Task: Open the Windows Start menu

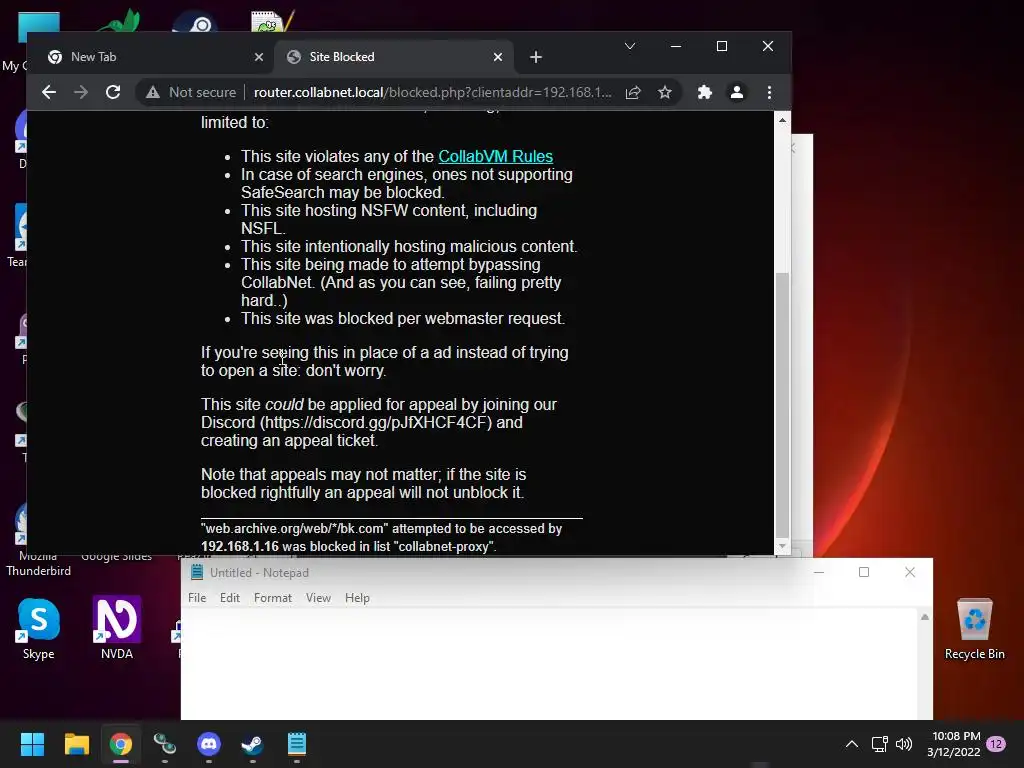Action: (x=32, y=744)
